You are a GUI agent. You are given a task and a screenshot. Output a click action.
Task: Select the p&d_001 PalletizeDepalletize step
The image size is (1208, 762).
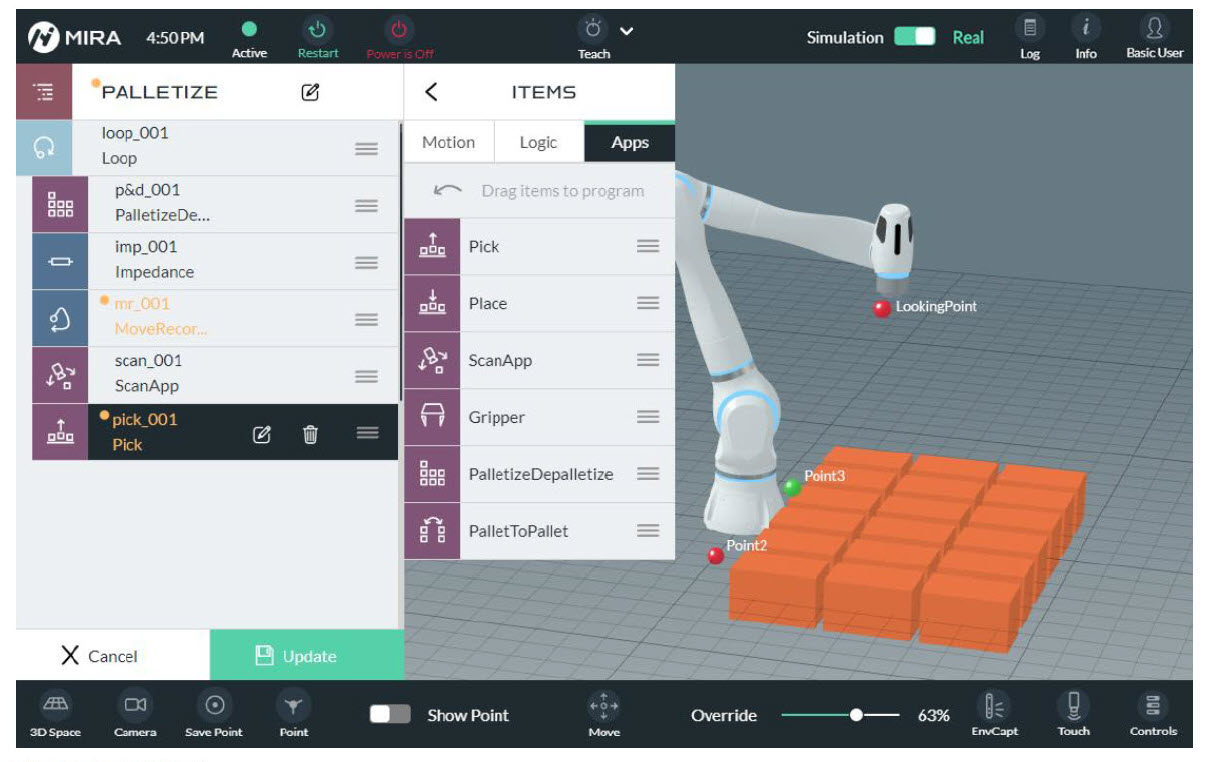[x=215, y=204]
